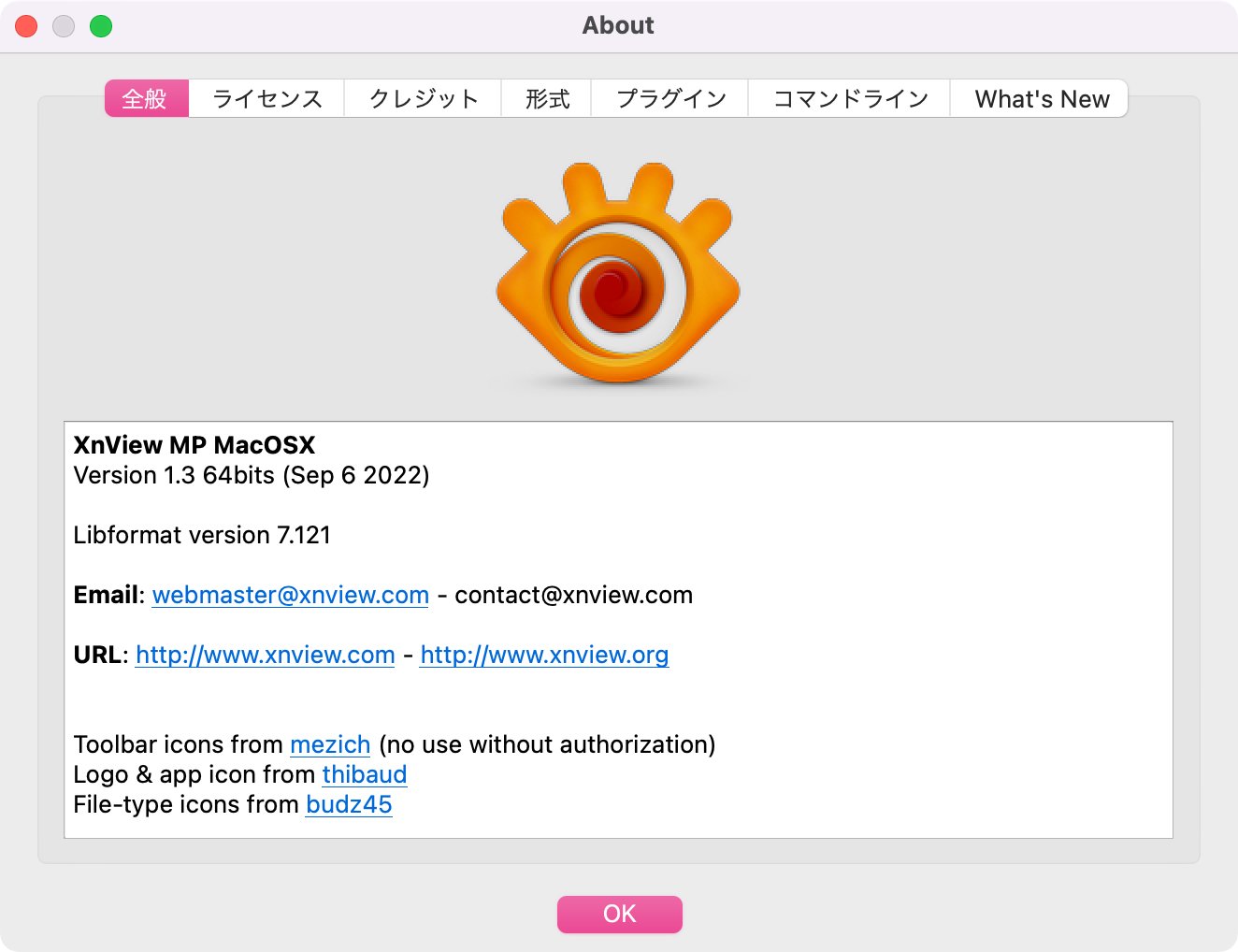Follow the budz45 file-type icons link
This screenshot has height=952, width=1238.
(x=349, y=804)
